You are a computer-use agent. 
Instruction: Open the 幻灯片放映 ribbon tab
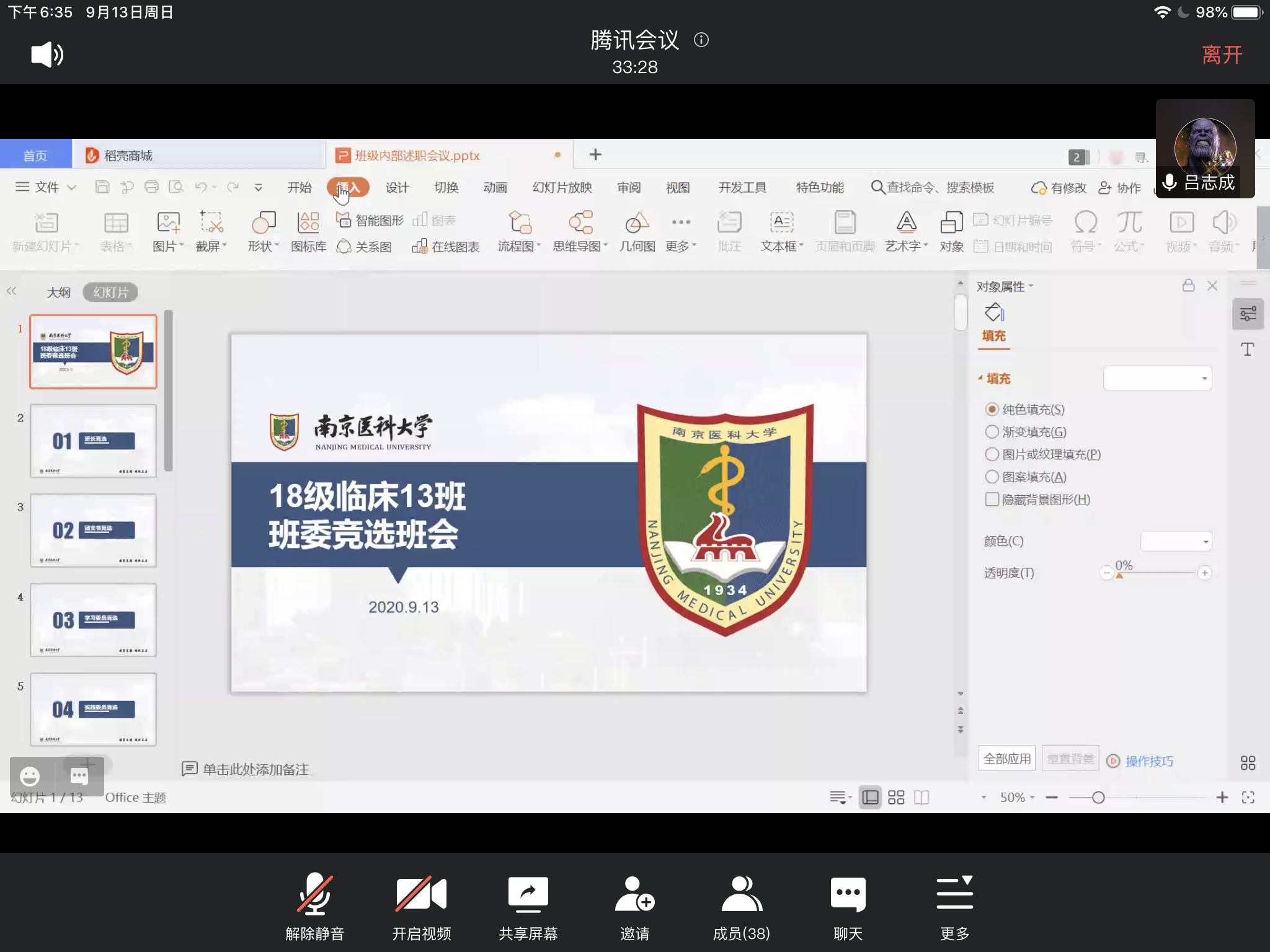tap(562, 187)
